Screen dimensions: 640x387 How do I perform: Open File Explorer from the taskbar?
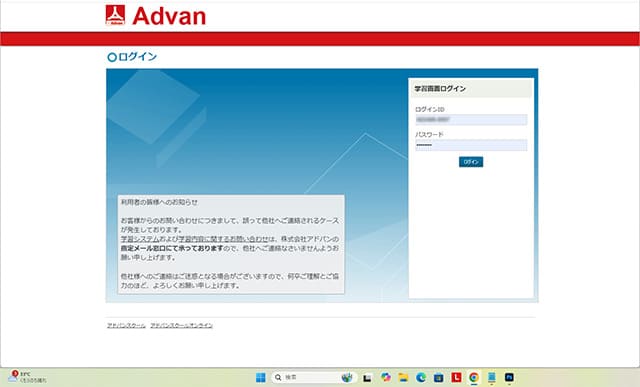pyautogui.click(x=403, y=378)
